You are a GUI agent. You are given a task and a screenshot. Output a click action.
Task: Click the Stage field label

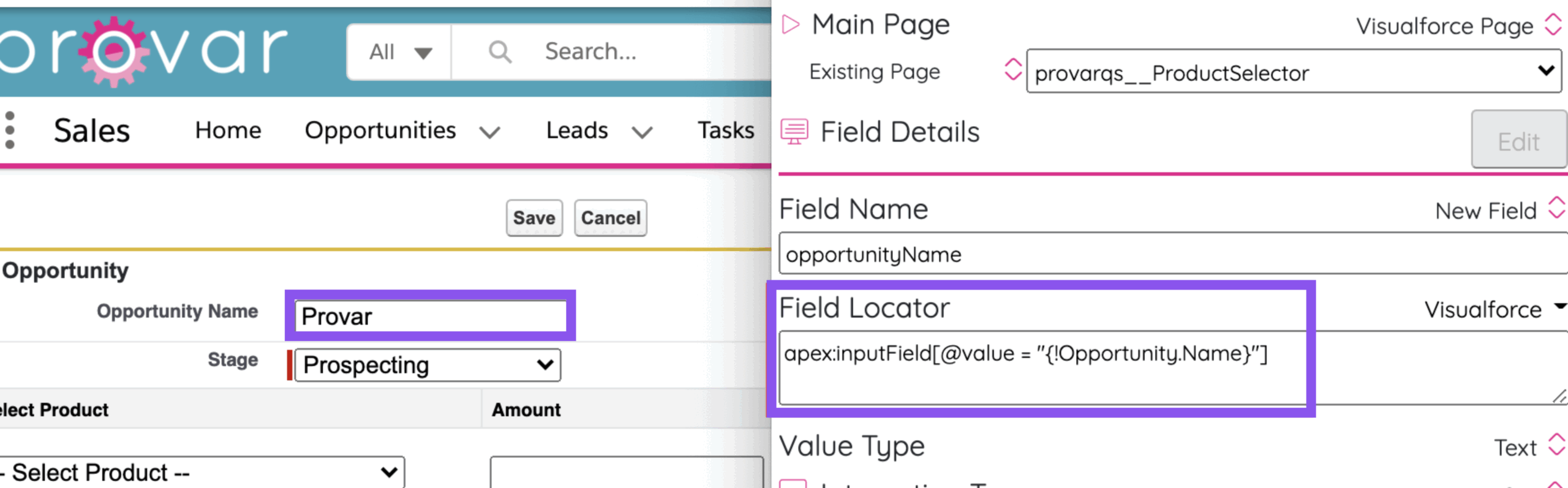(233, 359)
